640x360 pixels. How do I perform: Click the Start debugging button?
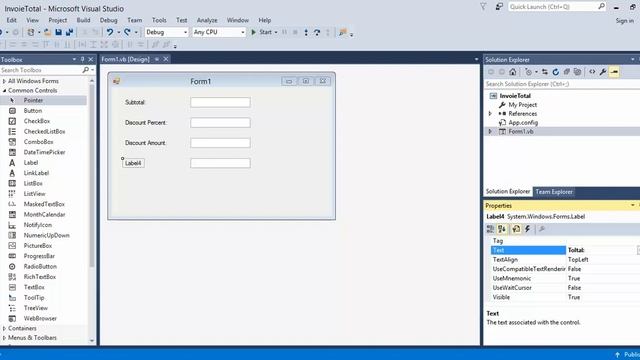(262, 32)
